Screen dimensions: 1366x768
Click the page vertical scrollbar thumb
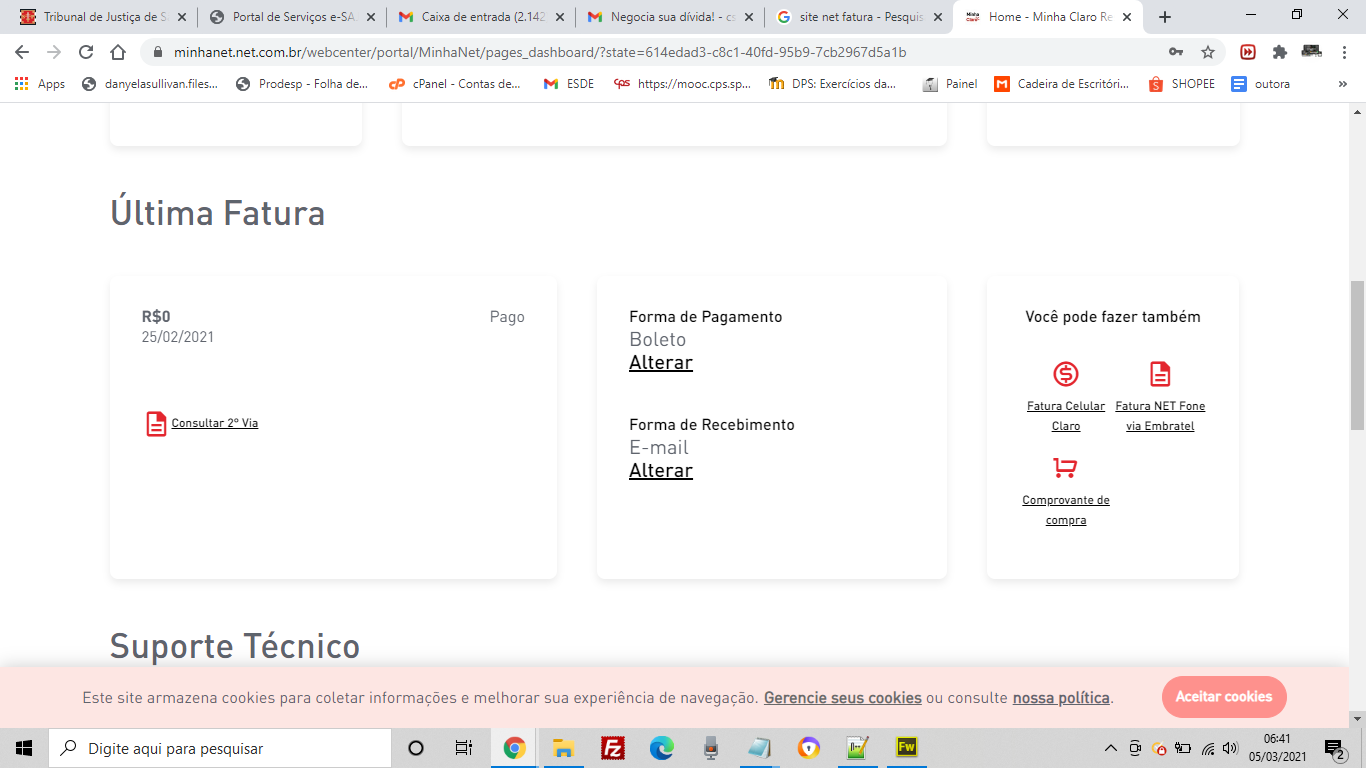pos(1357,360)
